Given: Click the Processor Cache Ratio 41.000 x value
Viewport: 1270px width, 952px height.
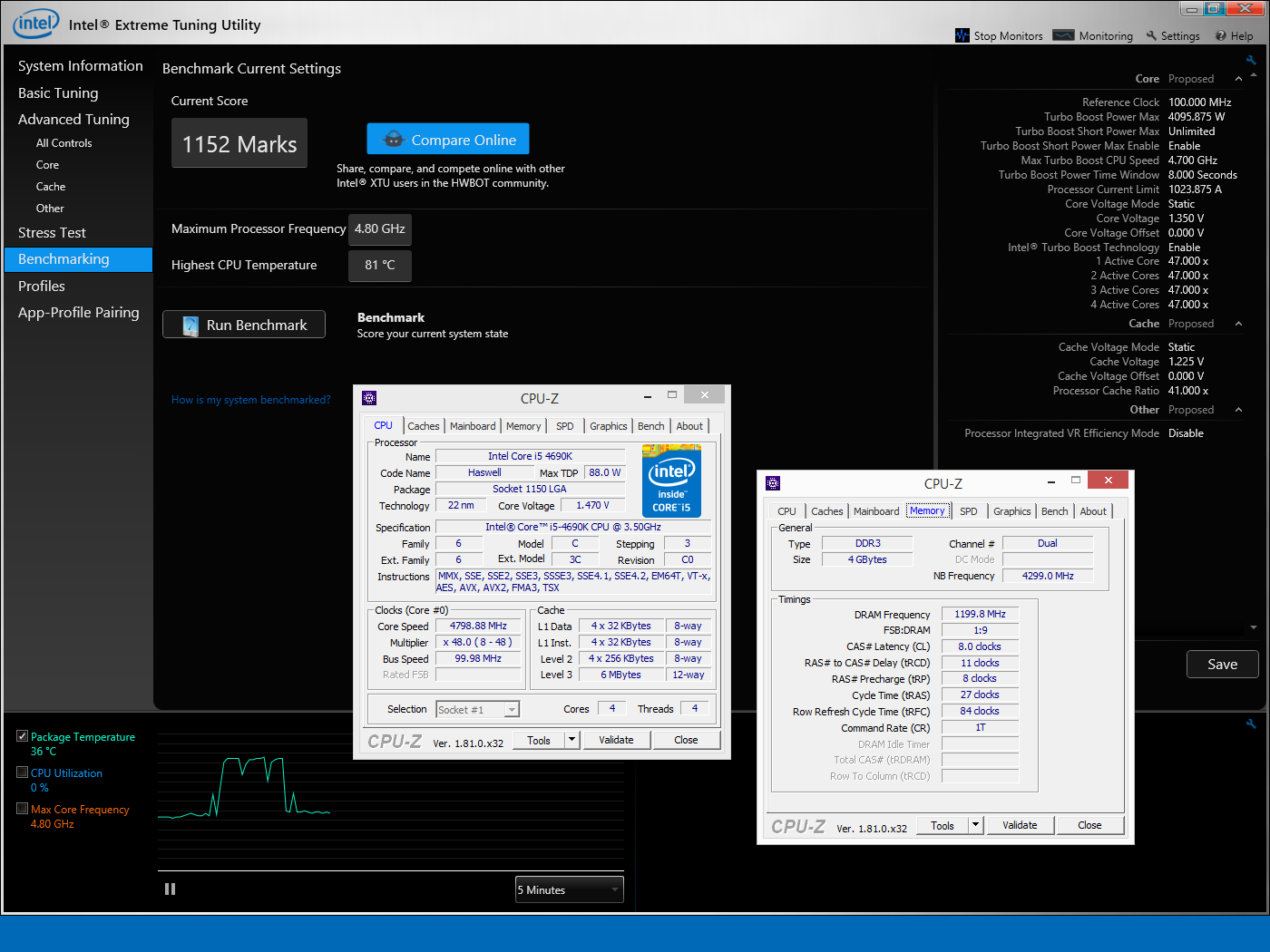Looking at the screenshot, I should click(x=1188, y=391).
